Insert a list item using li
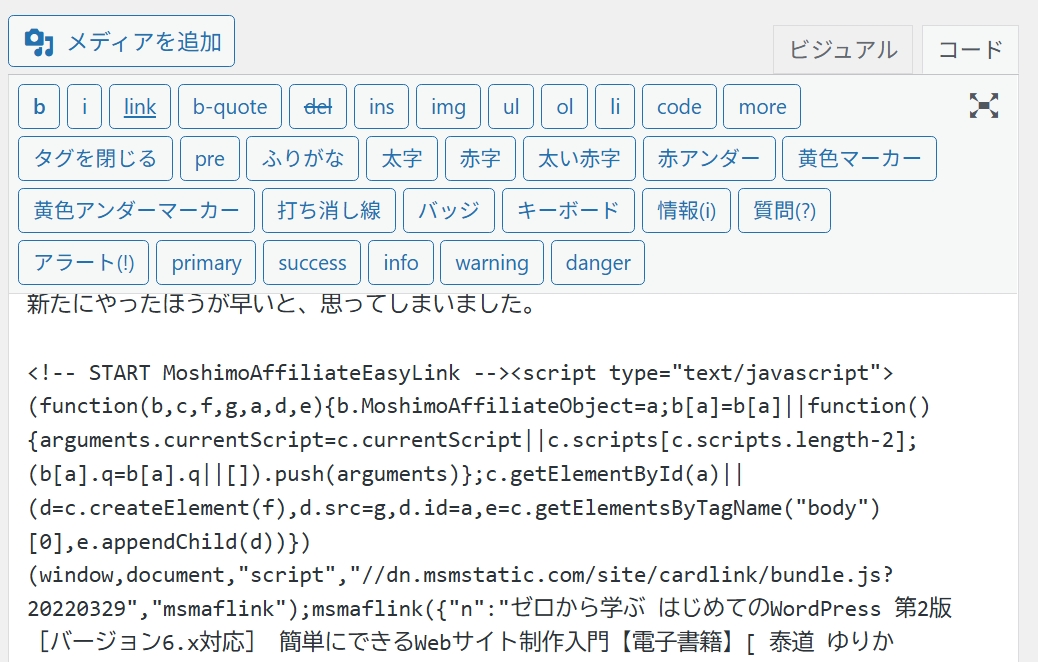Image resolution: width=1038 pixels, height=662 pixels. click(615, 106)
